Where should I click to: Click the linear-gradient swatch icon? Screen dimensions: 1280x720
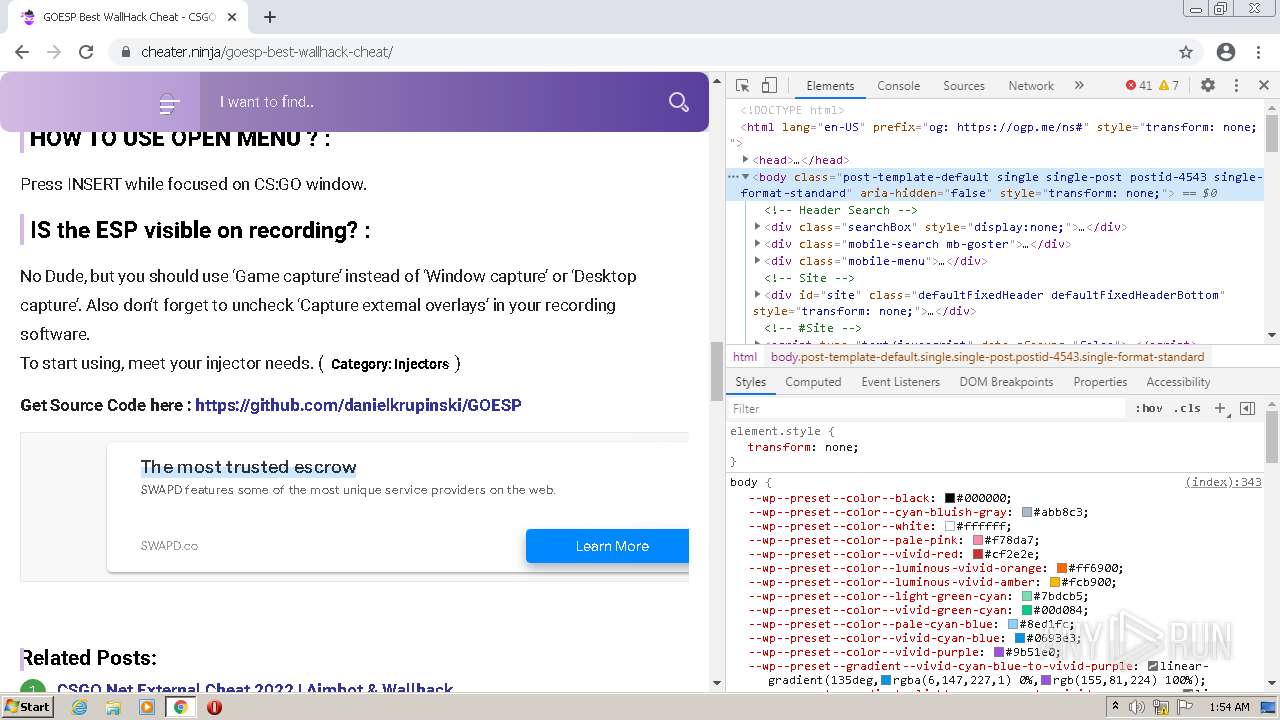click(x=1153, y=666)
